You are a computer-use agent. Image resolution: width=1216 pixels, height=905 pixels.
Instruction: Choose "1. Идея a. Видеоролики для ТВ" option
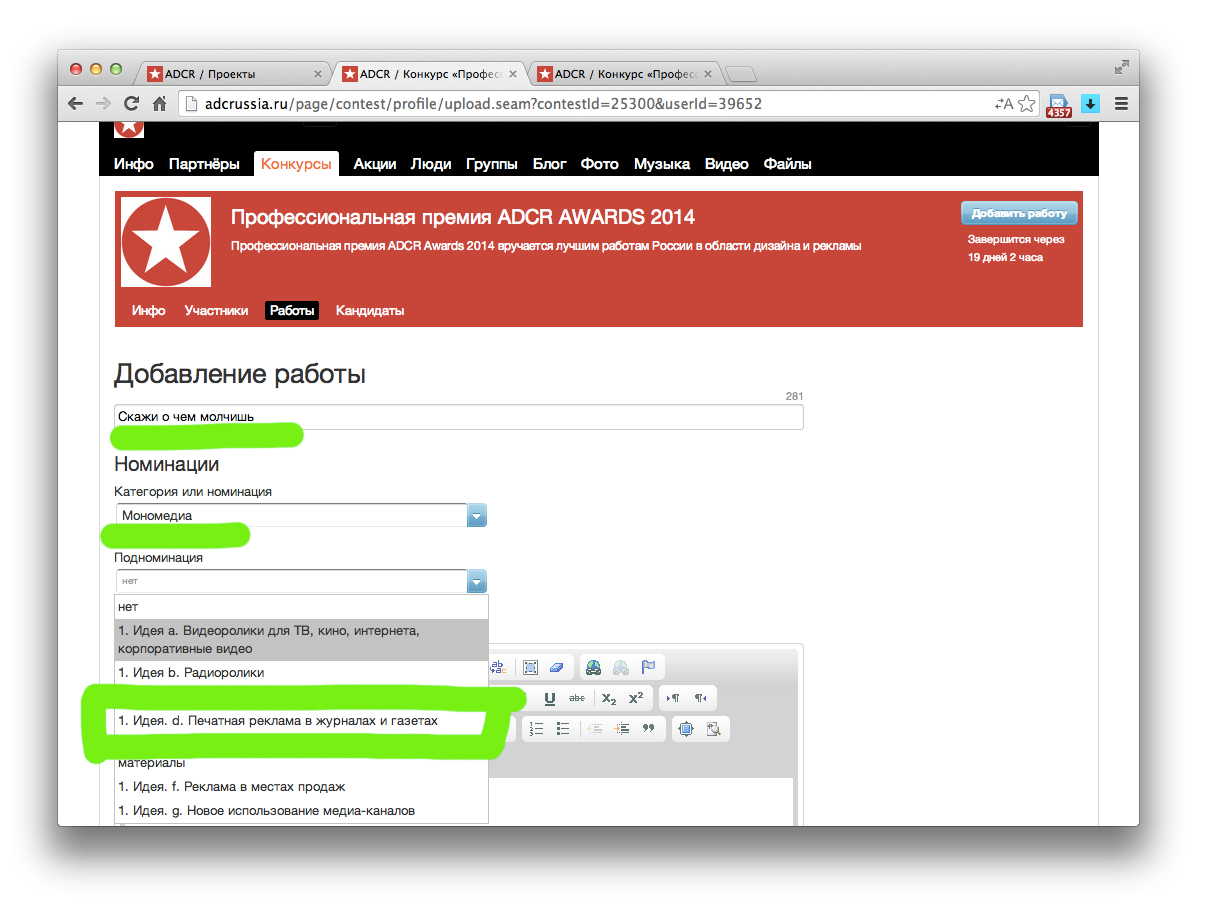point(301,639)
